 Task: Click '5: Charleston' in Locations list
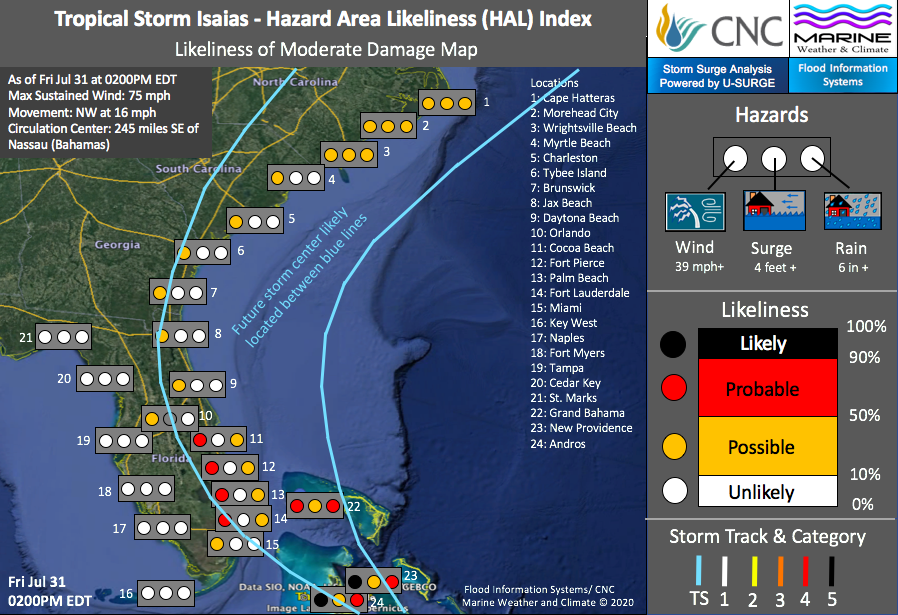point(564,158)
